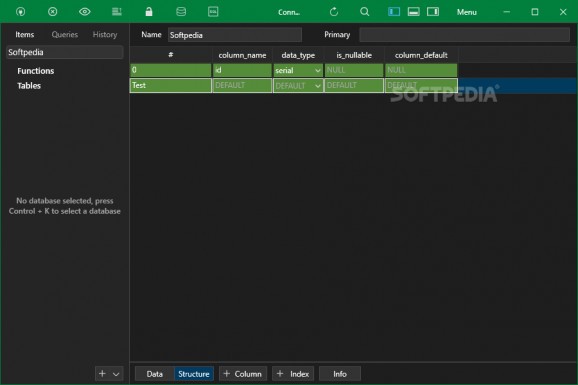Click the padlock icon in toolbar
Image resolution: width=578 pixels, height=385 pixels.
(x=149, y=12)
